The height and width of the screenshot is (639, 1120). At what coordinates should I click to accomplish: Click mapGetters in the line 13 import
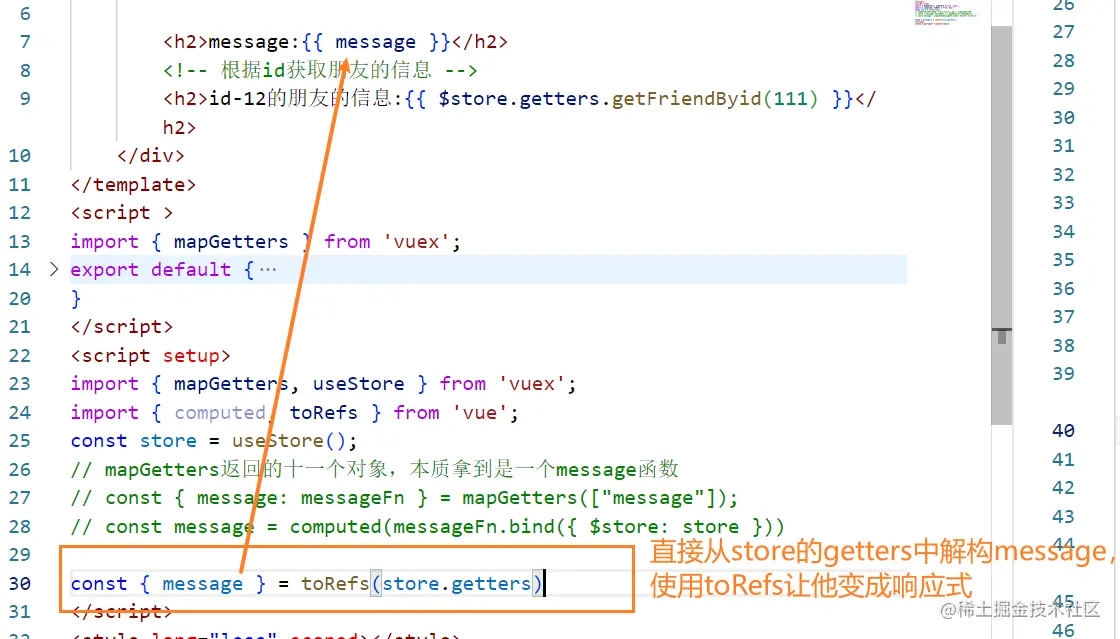click(231, 242)
